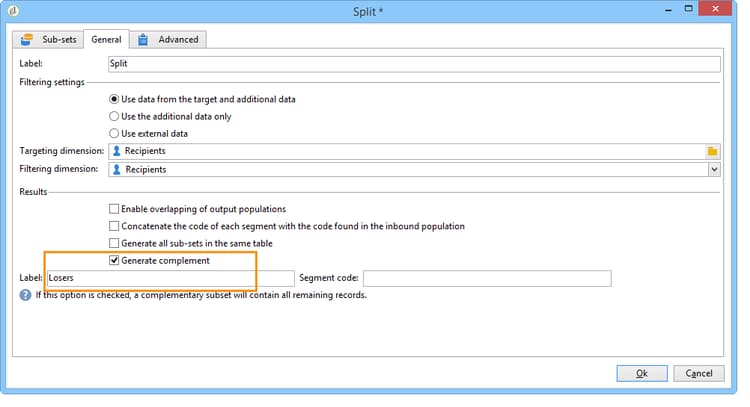Viewport: 750px width, 407px height.
Task: Minimize the Split window
Action: [668, 10]
